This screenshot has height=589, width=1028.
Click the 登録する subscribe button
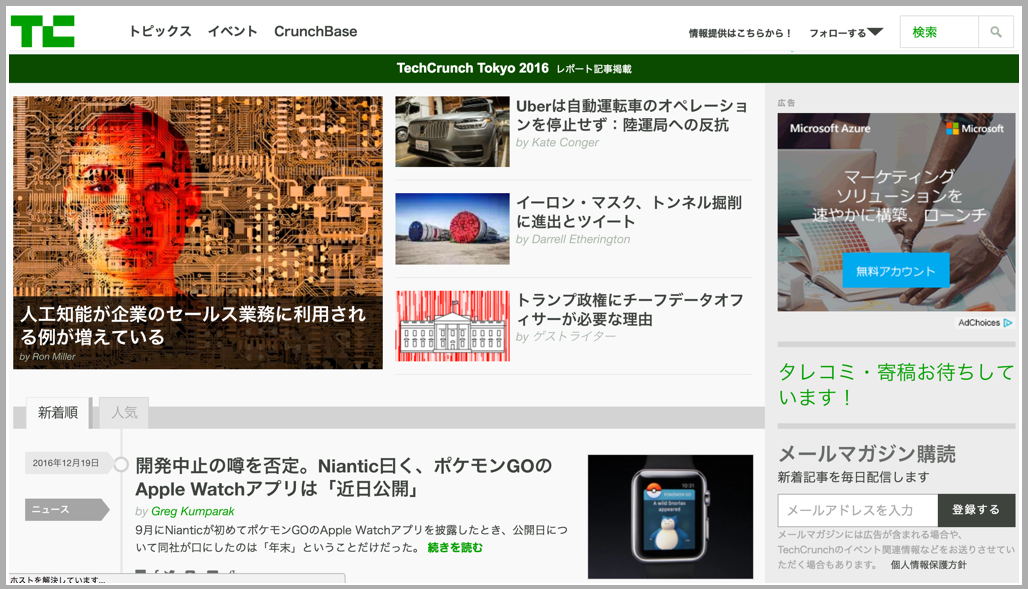(x=976, y=510)
